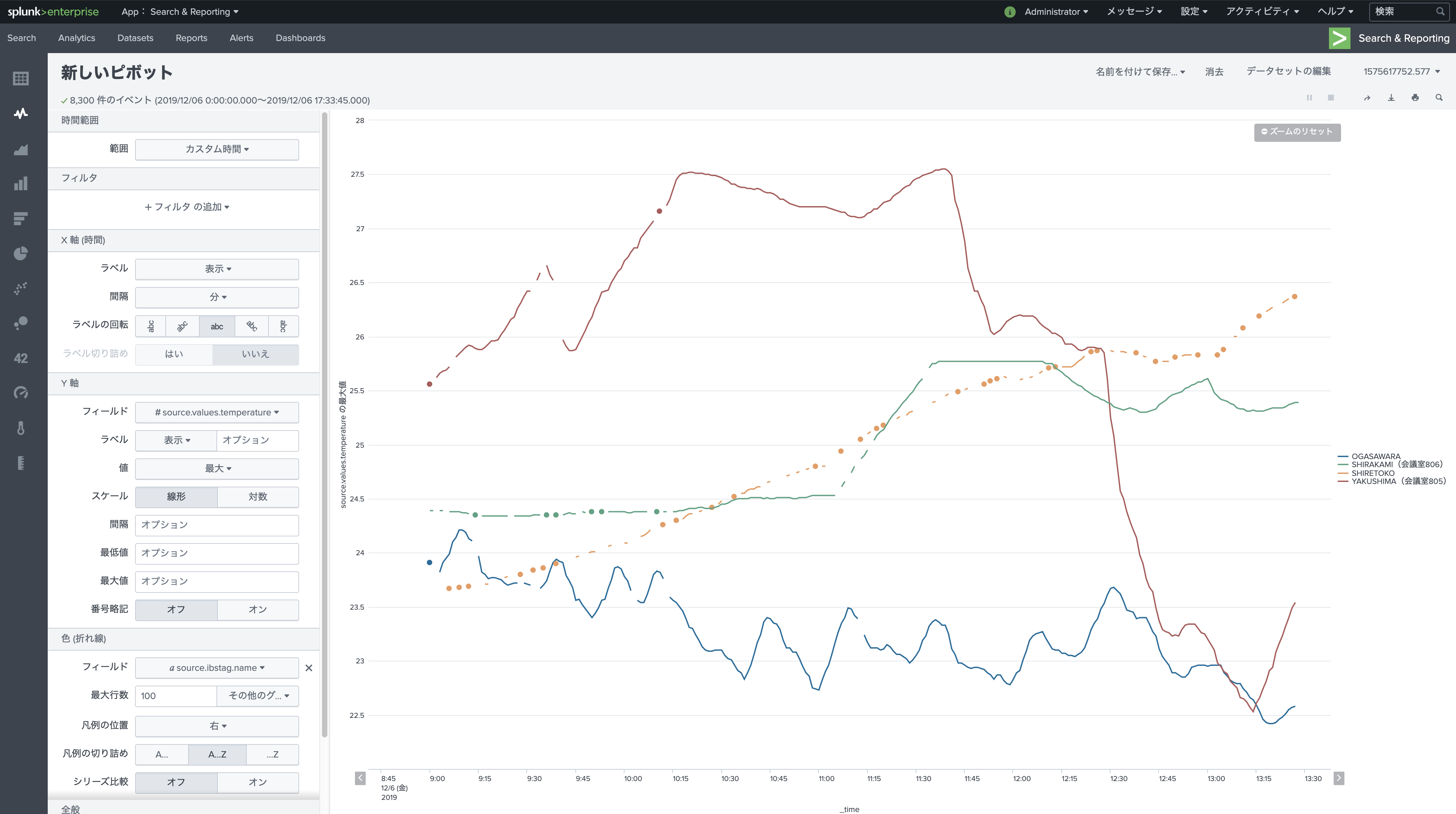Select the marker gauge thermometer icon
This screenshot has width=1456, height=814.
pos(21,428)
